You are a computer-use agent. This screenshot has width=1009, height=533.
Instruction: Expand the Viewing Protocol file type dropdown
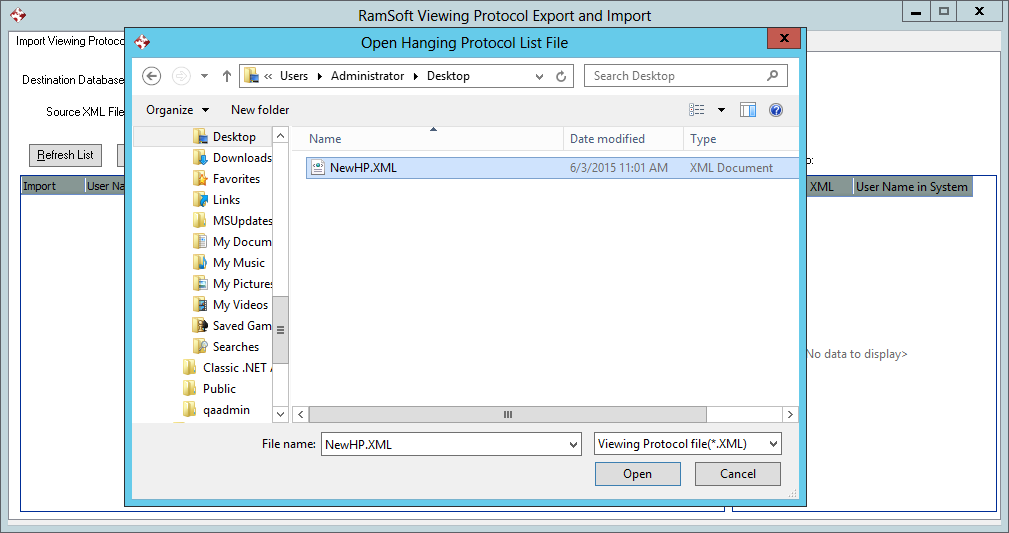(772, 444)
